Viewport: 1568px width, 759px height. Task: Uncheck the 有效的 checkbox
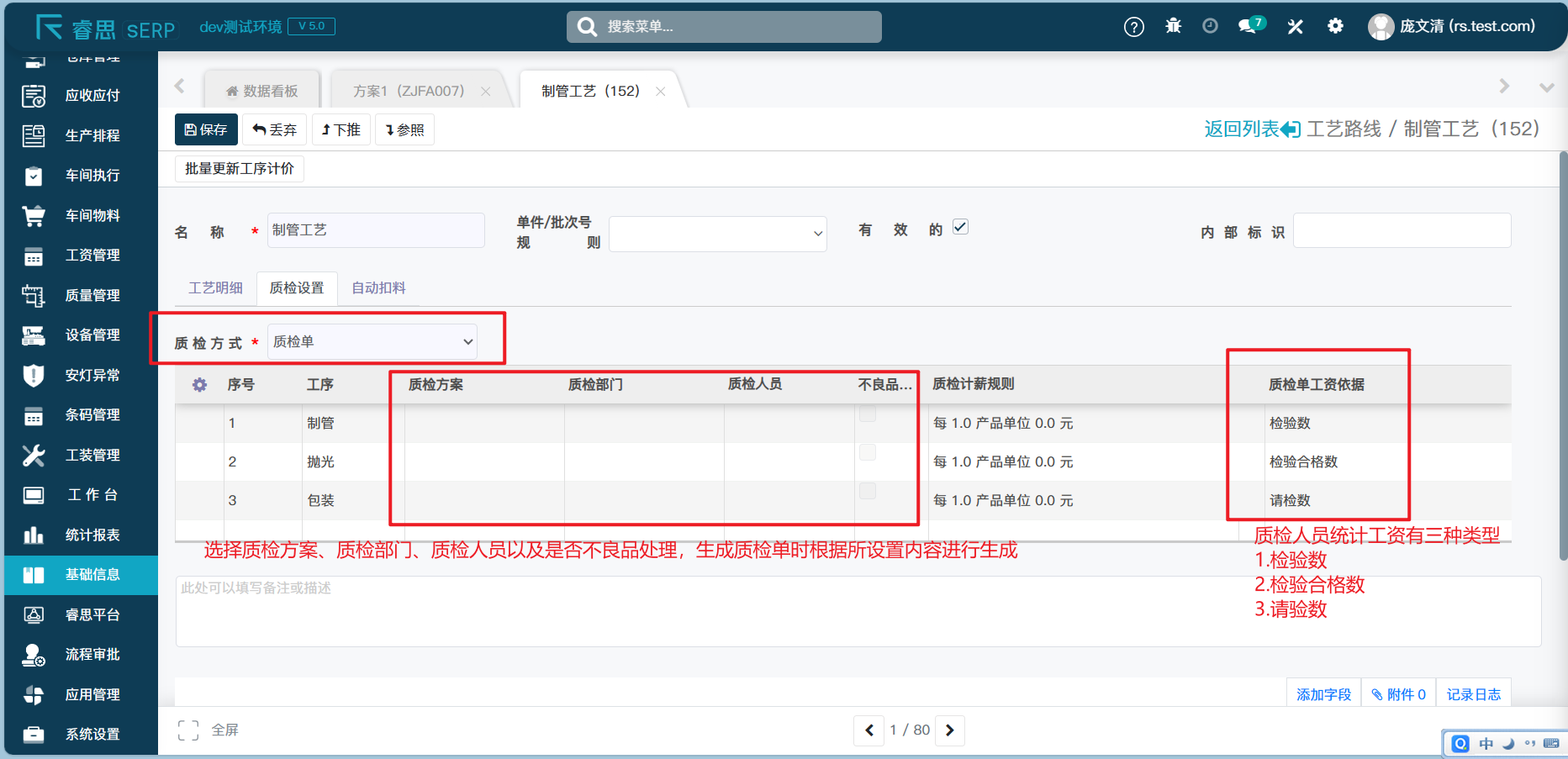point(960,227)
